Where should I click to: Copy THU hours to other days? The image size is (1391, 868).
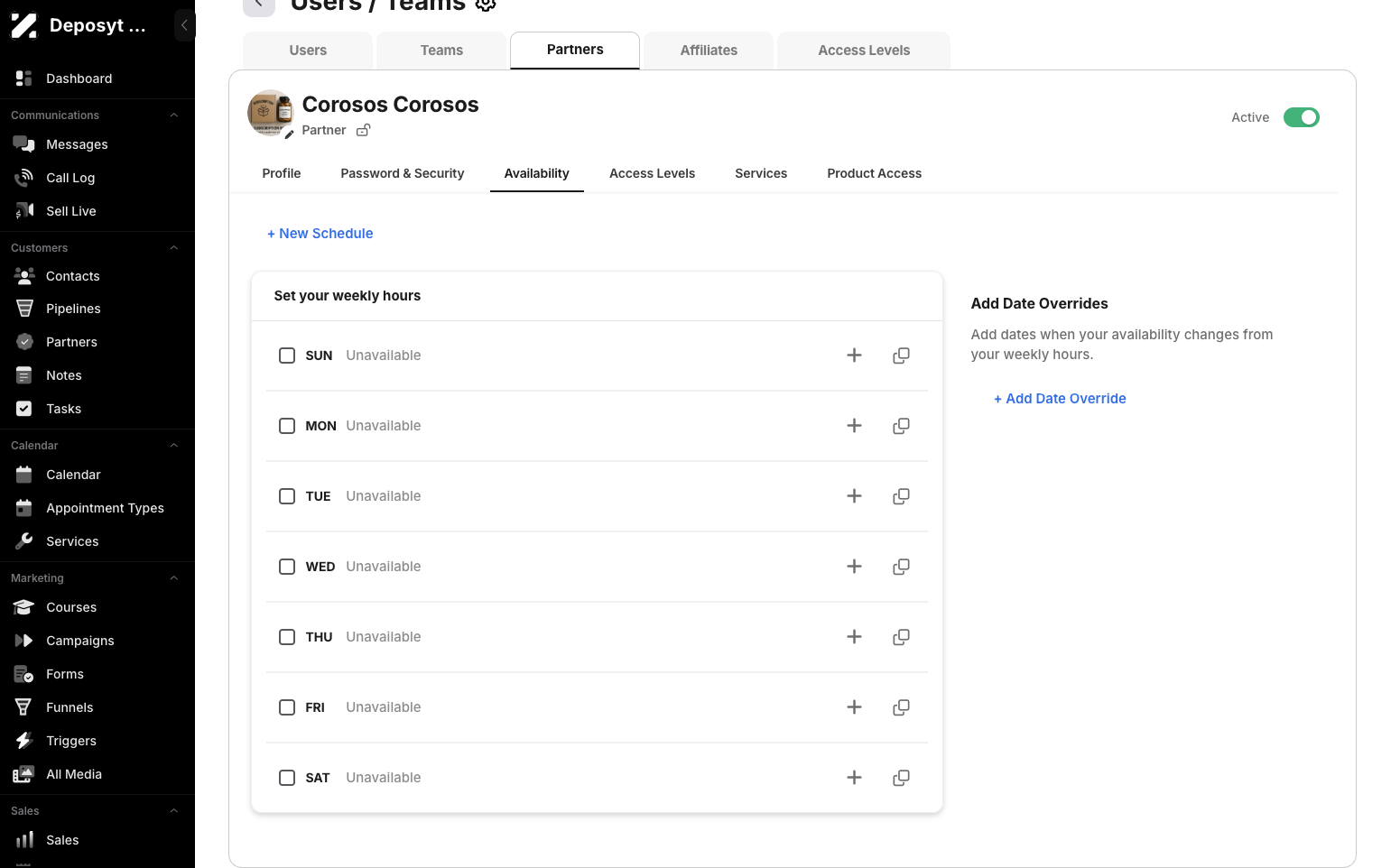[x=901, y=637]
